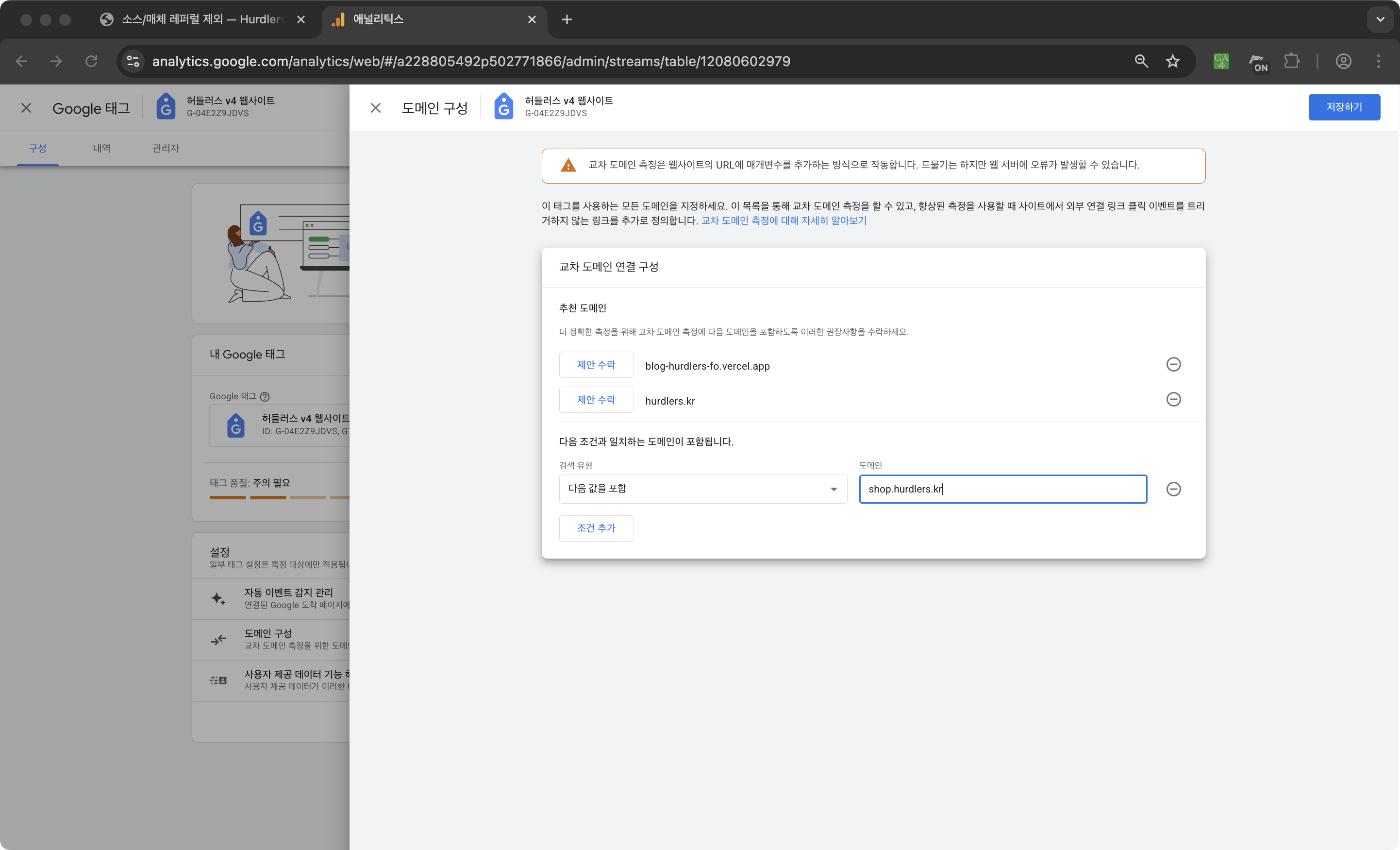The height and width of the screenshot is (850, 1400).
Task: Expand the tab search dropdown
Action: click(1380, 20)
